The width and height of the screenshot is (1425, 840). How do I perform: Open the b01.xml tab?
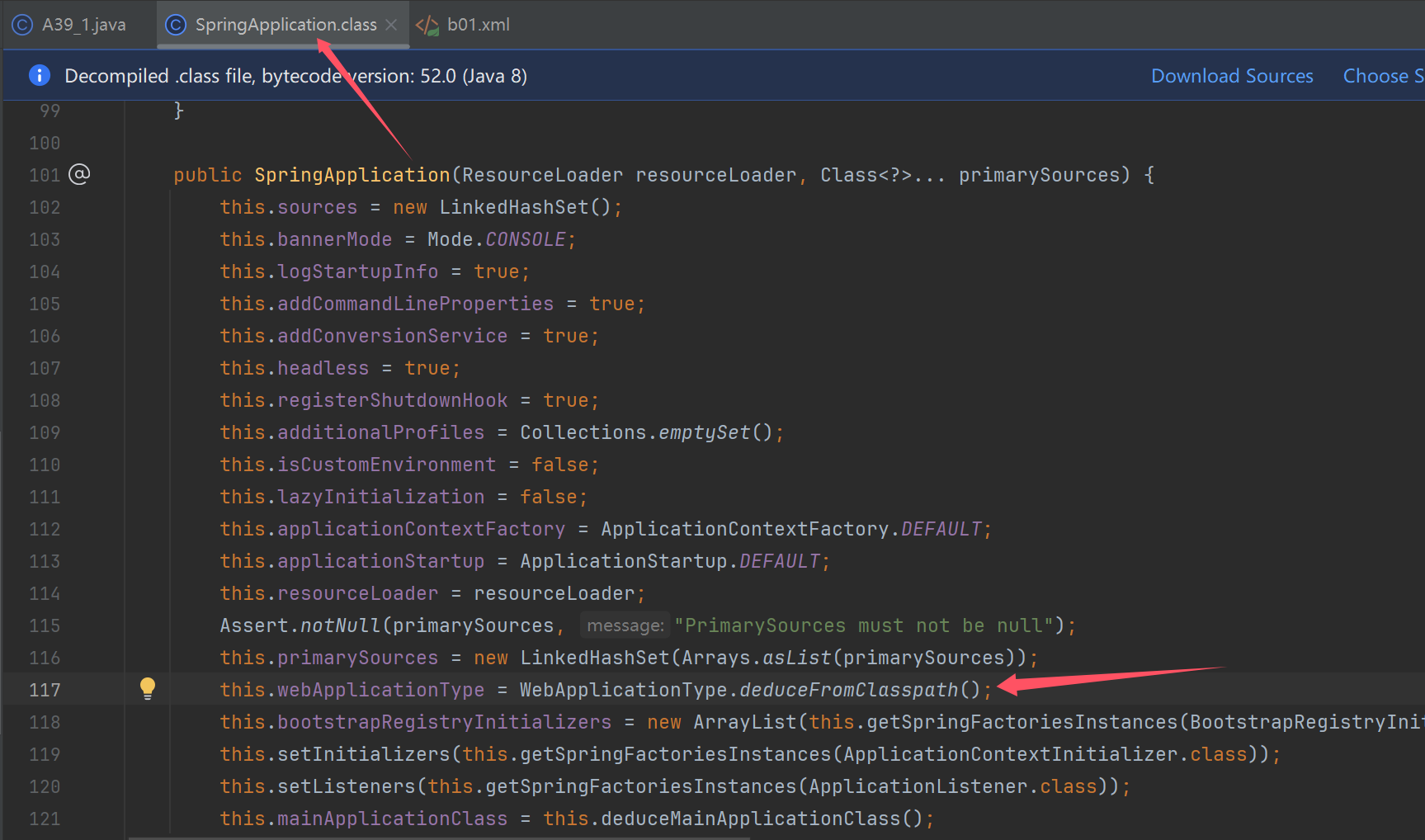pyautogui.click(x=463, y=25)
